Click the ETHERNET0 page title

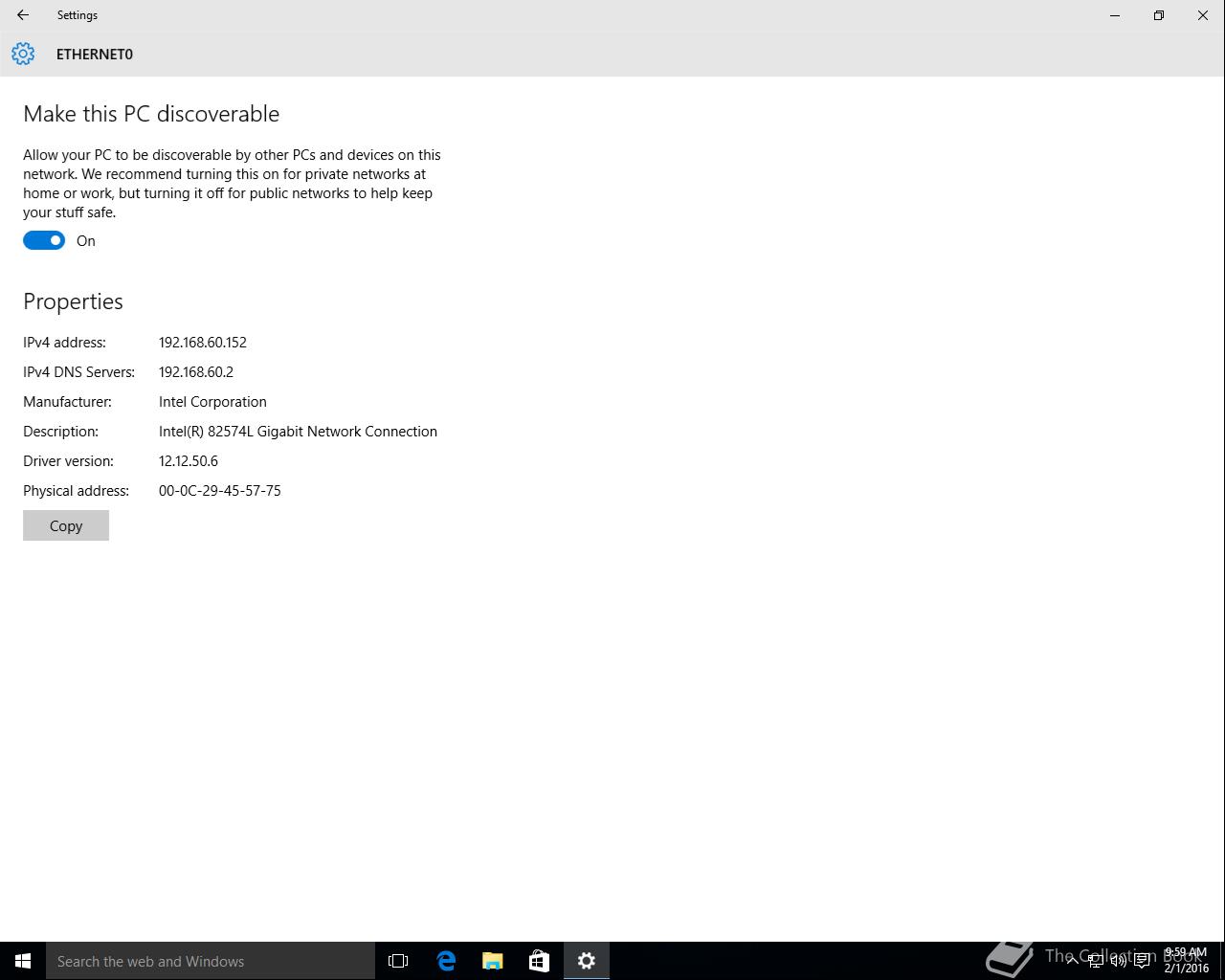click(95, 55)
